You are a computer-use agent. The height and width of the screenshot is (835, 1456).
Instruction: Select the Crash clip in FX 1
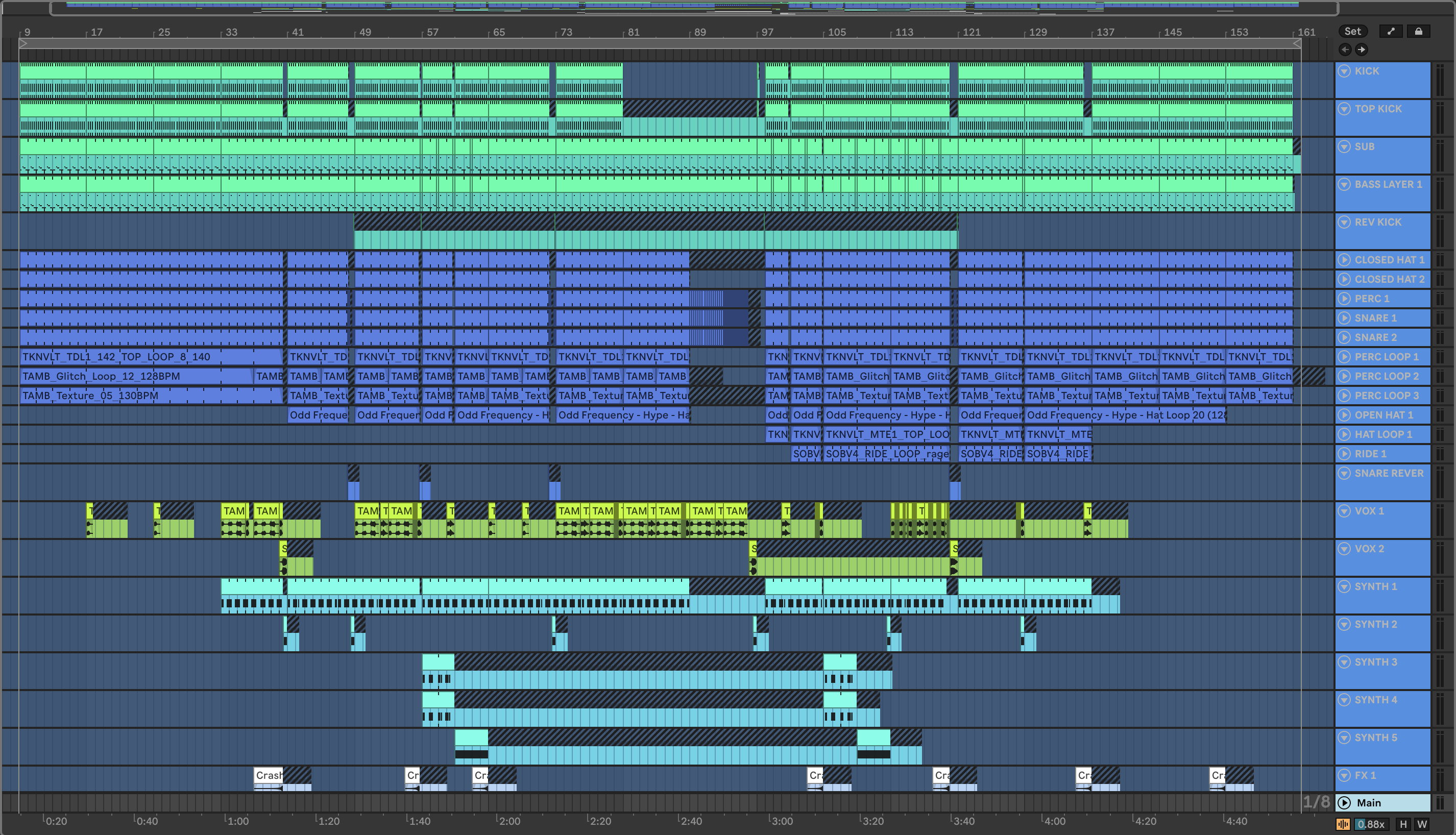click(x=268, y=775)
